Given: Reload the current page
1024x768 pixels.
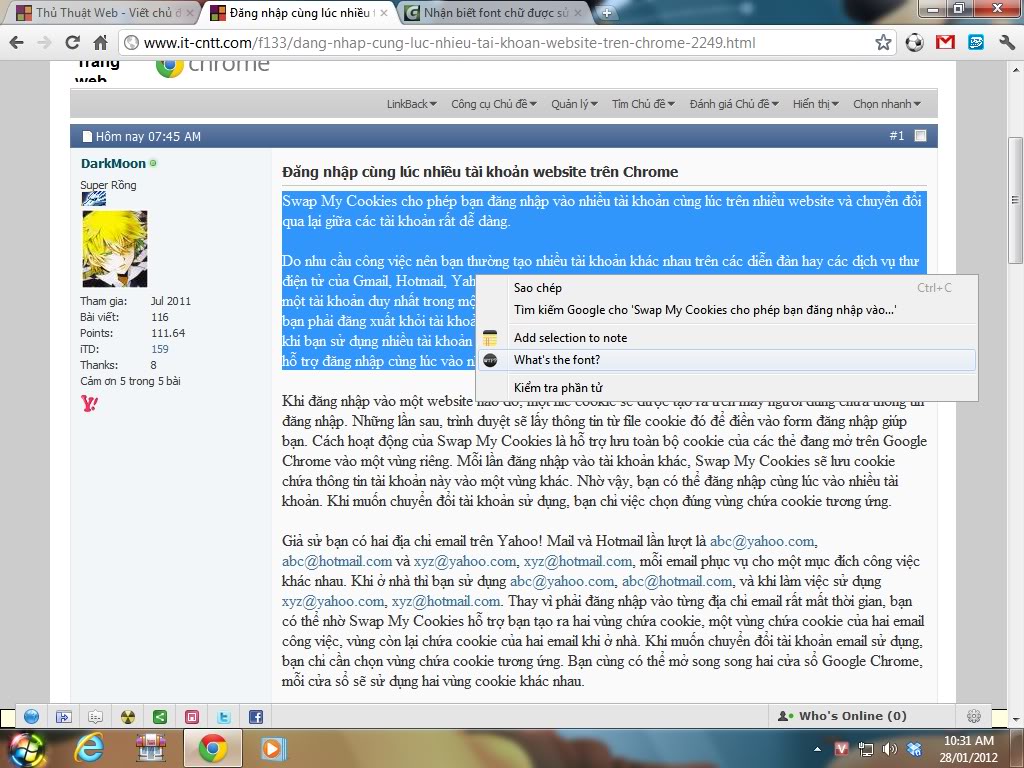Looking at the screenshot, I should pos(72,43).
